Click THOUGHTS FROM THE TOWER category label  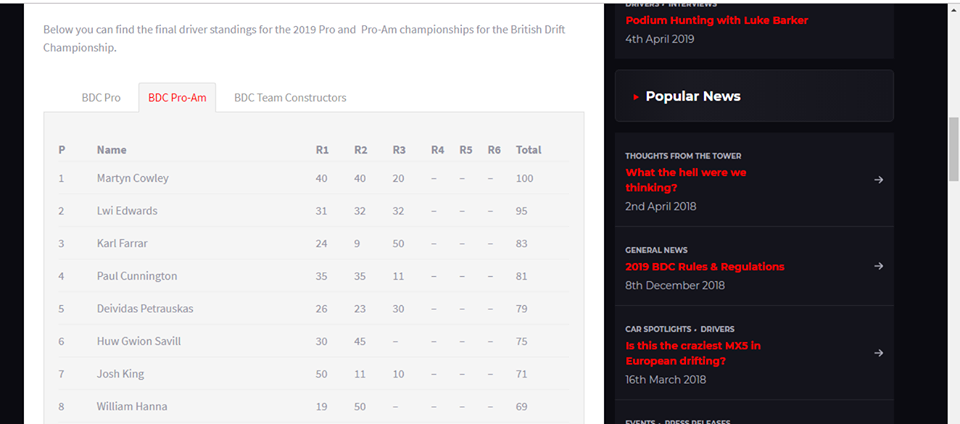click(x=683, y=156)
